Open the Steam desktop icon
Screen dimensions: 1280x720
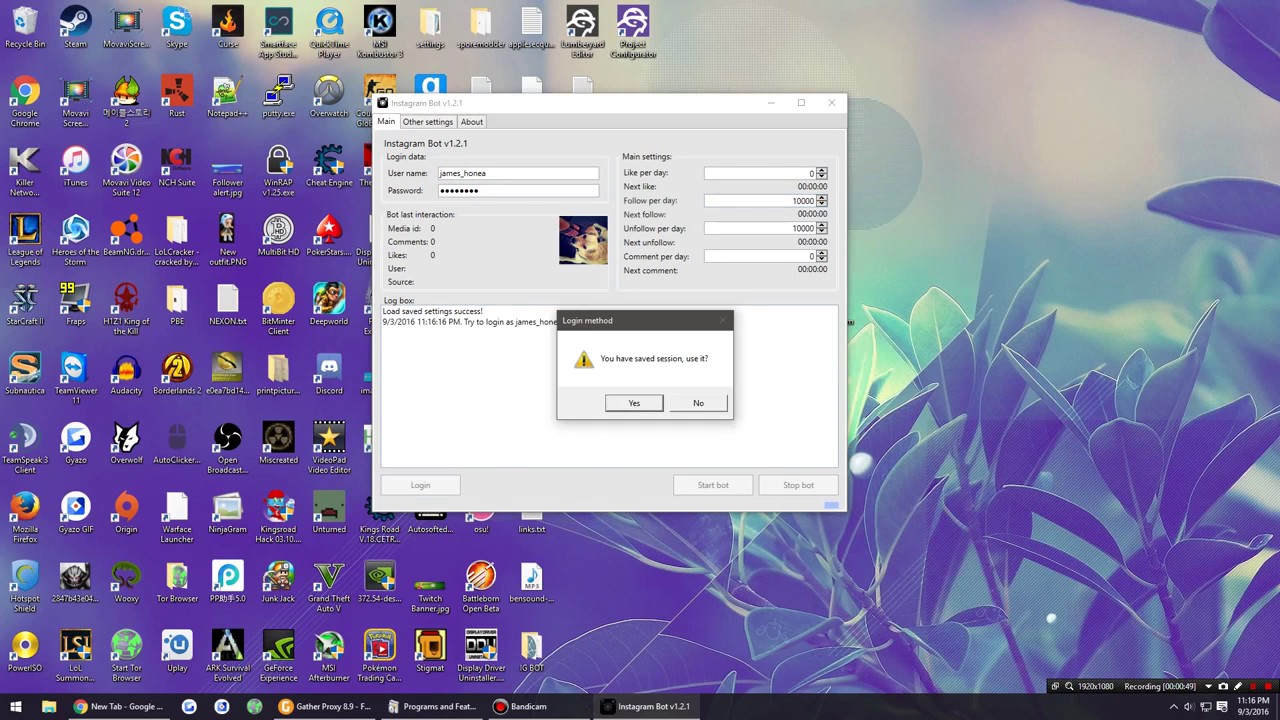pyautogui.click(x=75, y=28)
